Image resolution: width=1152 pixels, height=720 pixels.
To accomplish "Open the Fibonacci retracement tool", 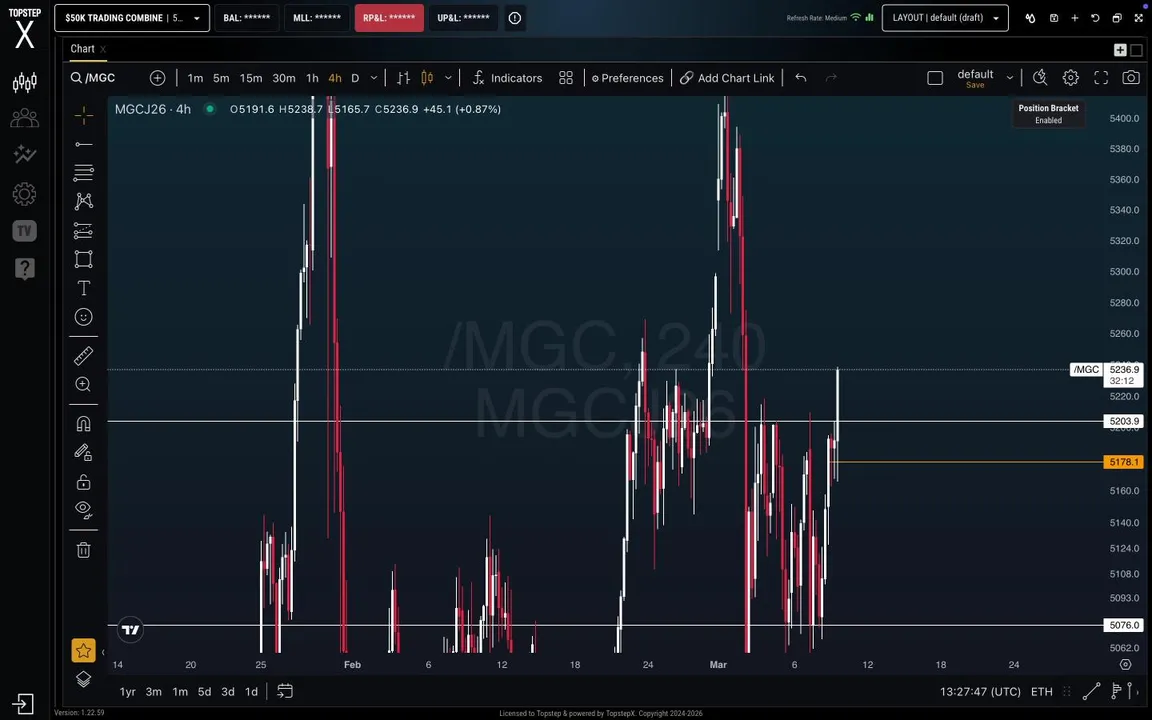I will click(x=84, y=173).
